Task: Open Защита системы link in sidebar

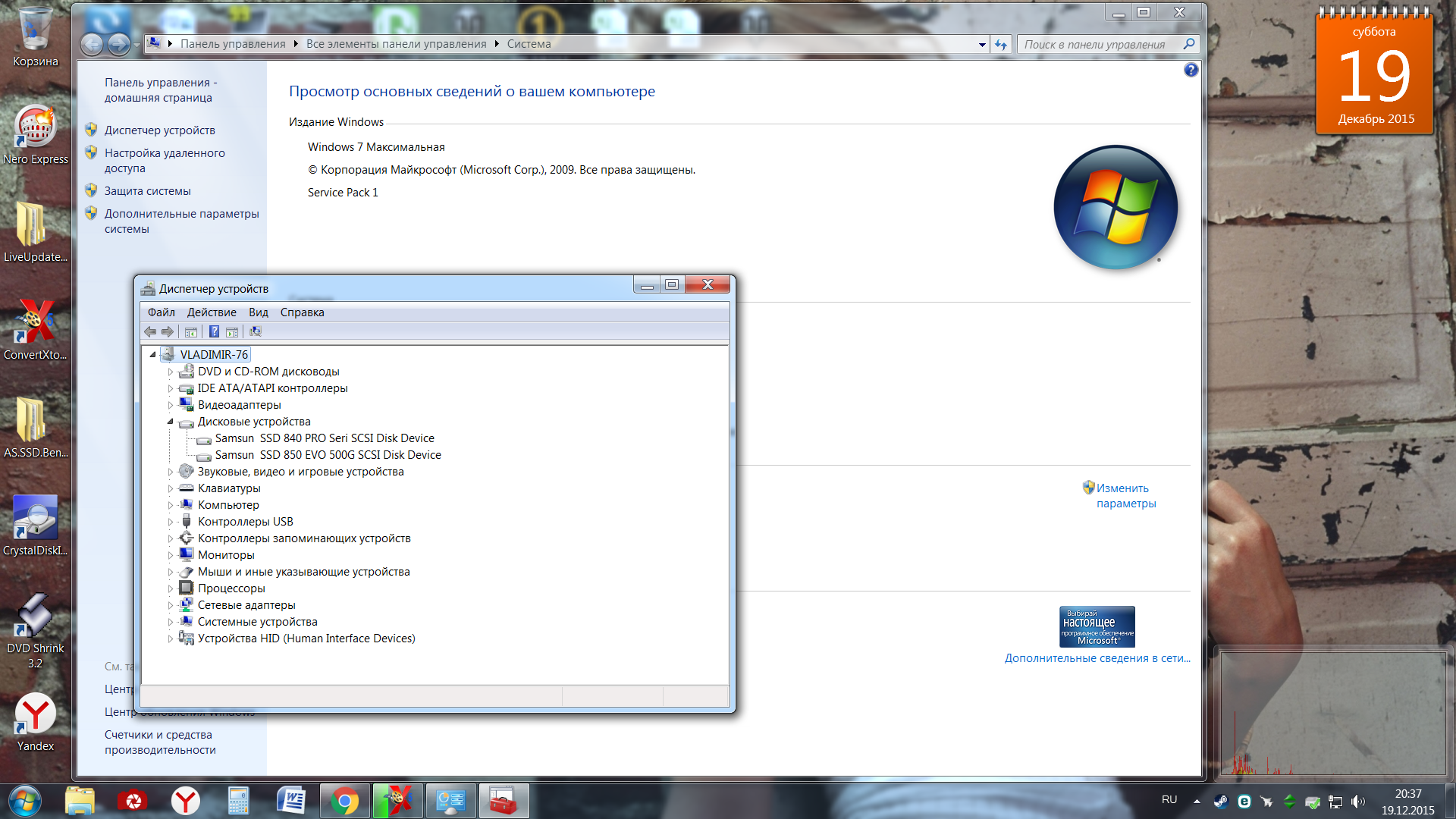Action: point(147,191)
